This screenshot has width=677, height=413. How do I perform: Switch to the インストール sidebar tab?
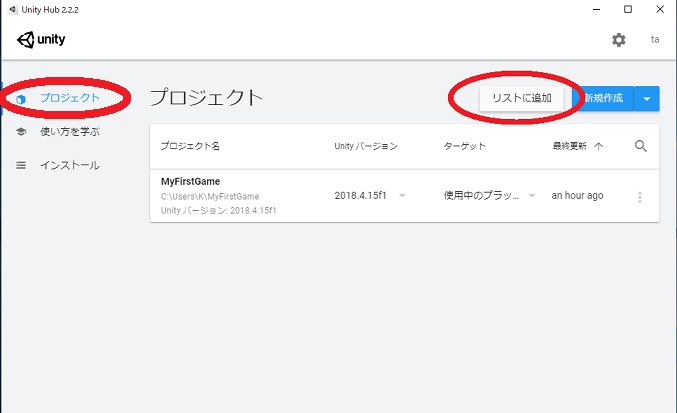click(x=69, y=165)
